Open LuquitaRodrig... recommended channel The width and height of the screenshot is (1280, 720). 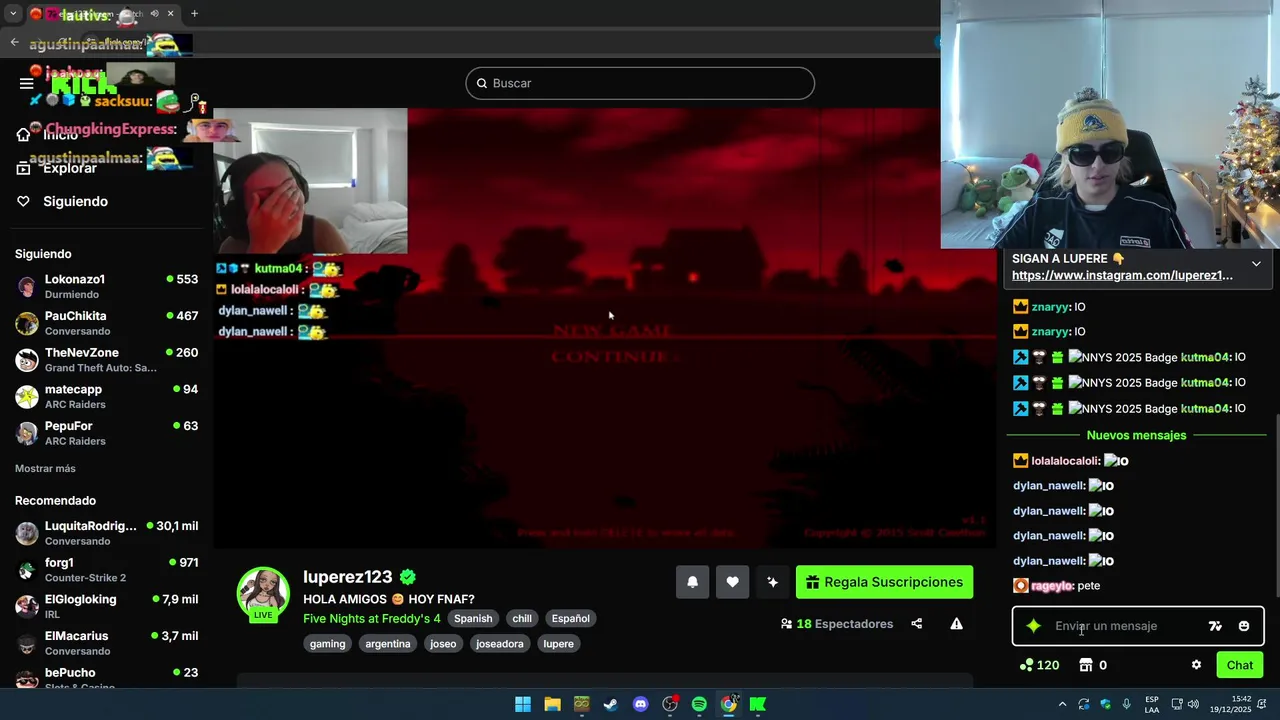point(106,533)
